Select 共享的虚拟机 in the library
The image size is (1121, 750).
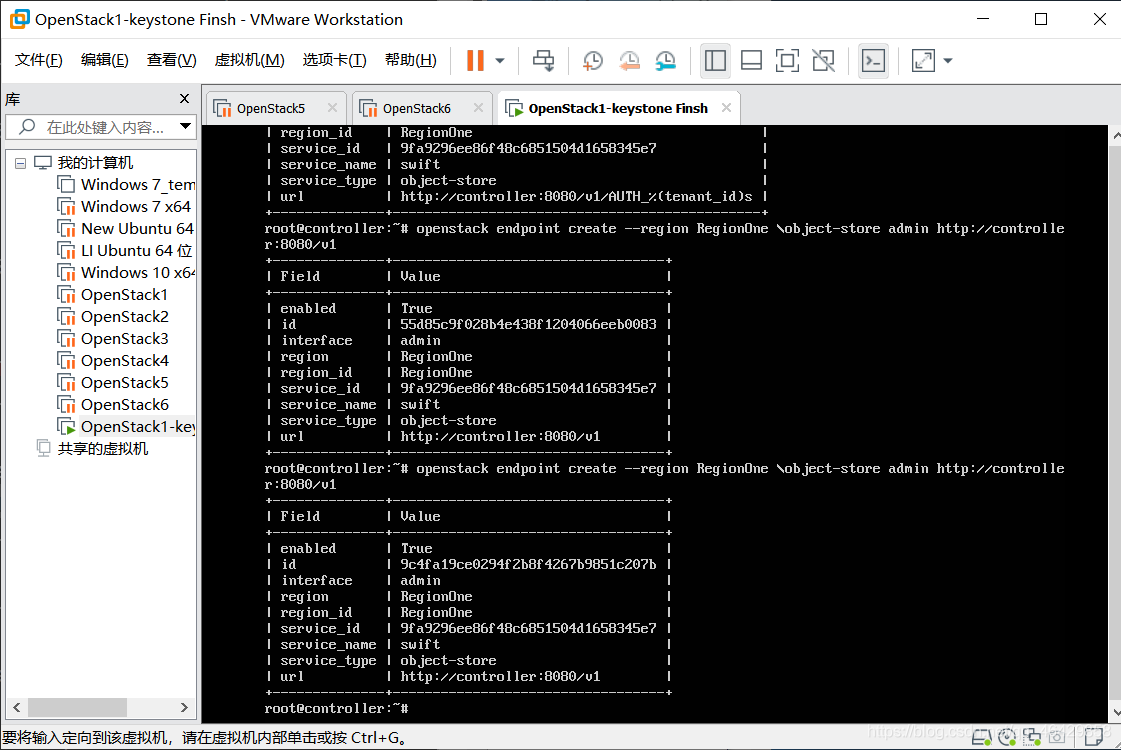point(103,449)
